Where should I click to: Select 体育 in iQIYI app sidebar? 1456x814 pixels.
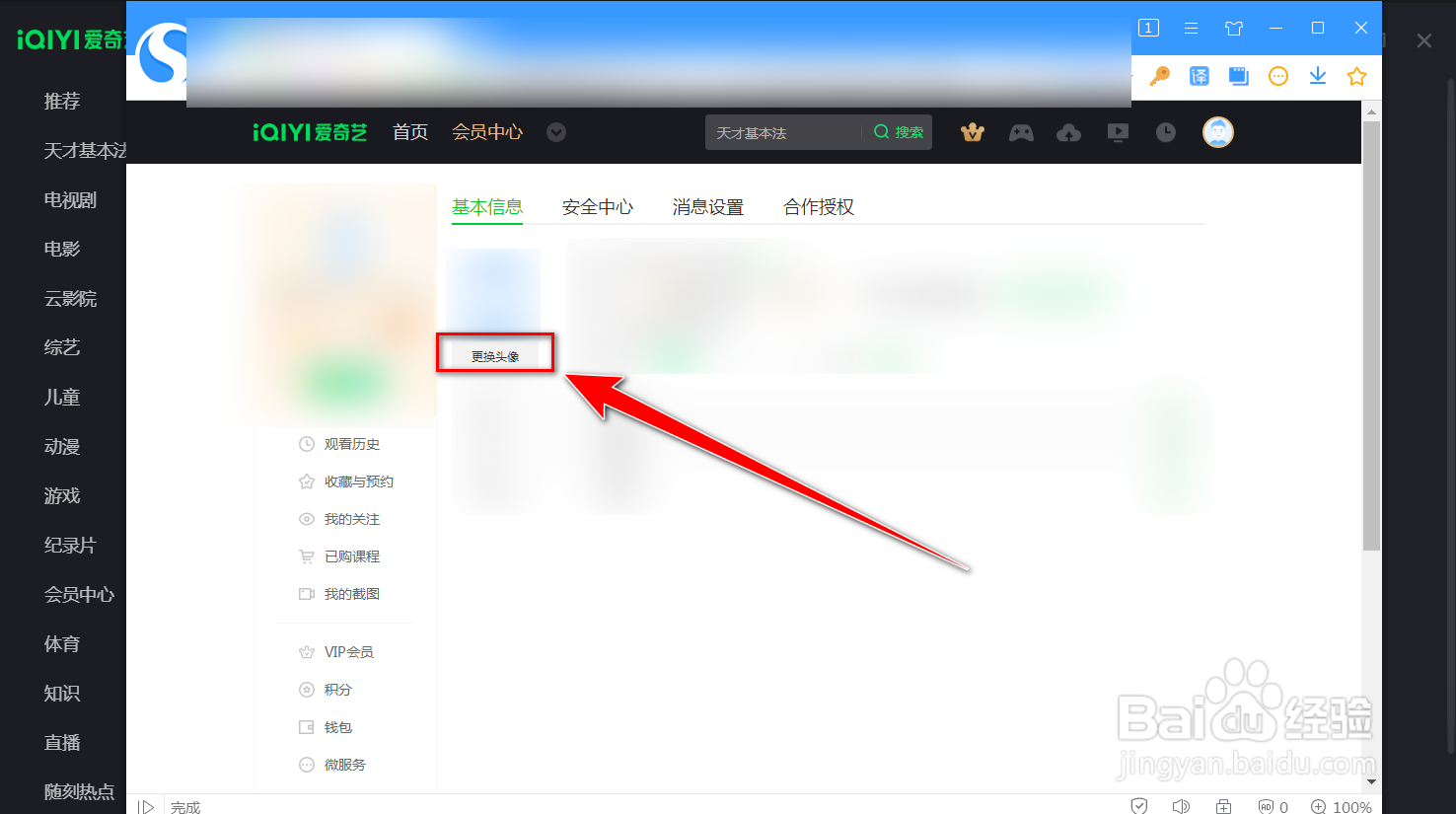(62, 644)
